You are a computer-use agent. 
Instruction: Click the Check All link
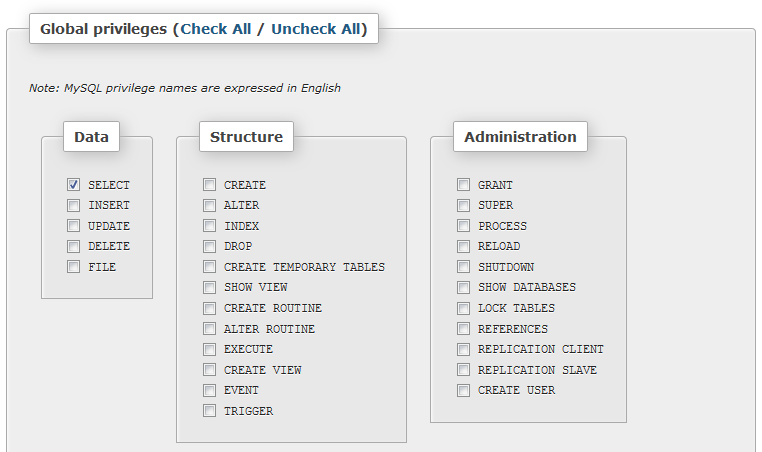pyautogui.click(x=216, y=29)
